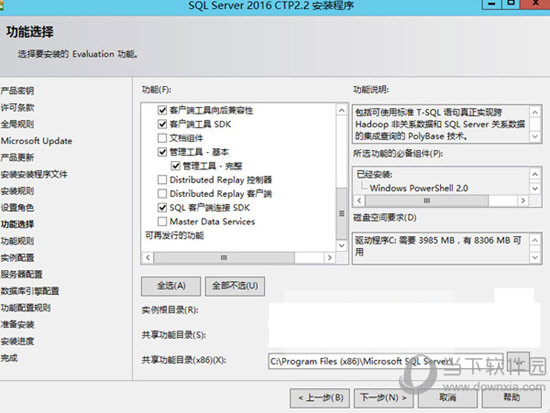Screen dimensions: 550x413
Task: Select 全局规则 step in sidebar
Action: (17, 124)
